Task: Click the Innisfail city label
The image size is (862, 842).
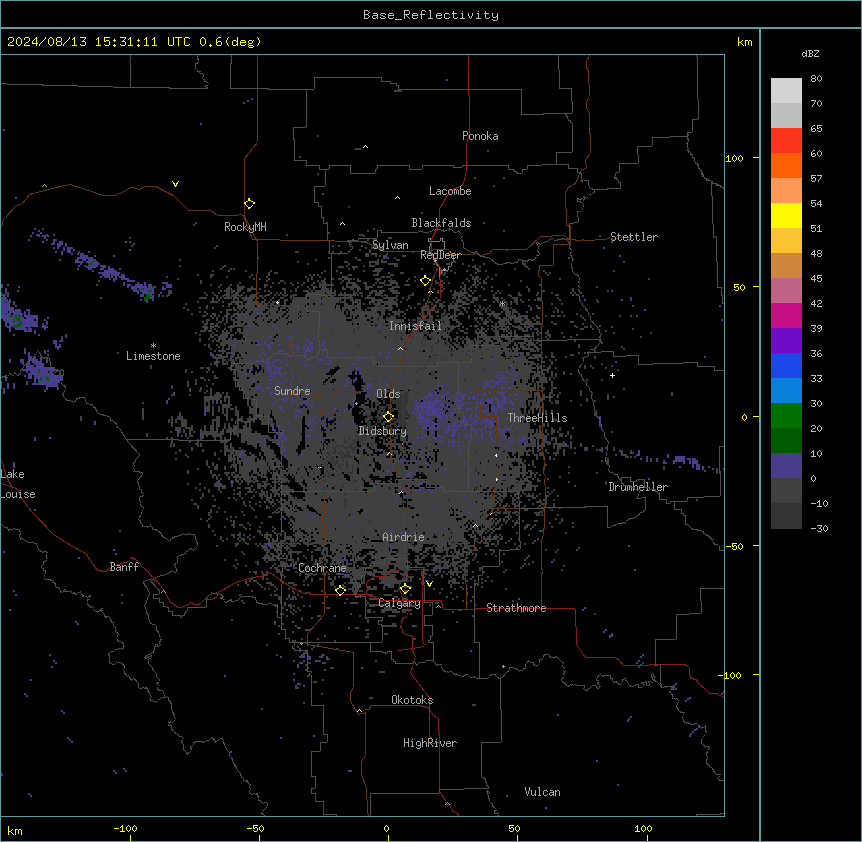Action: click(415, 326)
